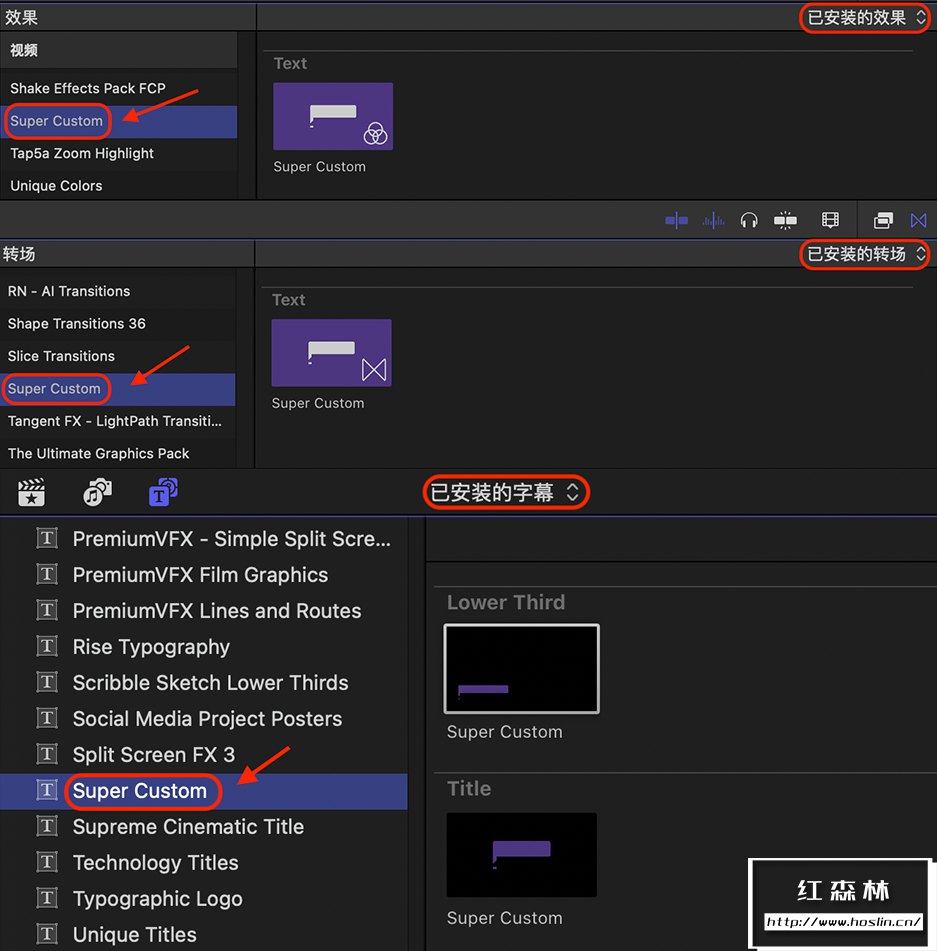The width and height of the screenshot is (937, 951).
Task: Select Typographic Logo category
Action: 204,898
